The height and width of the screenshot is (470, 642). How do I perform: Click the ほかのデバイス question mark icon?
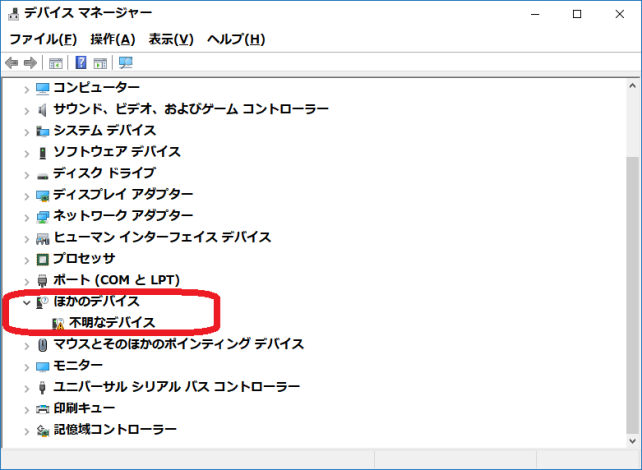pyautogui.click(x=43, y=302)
